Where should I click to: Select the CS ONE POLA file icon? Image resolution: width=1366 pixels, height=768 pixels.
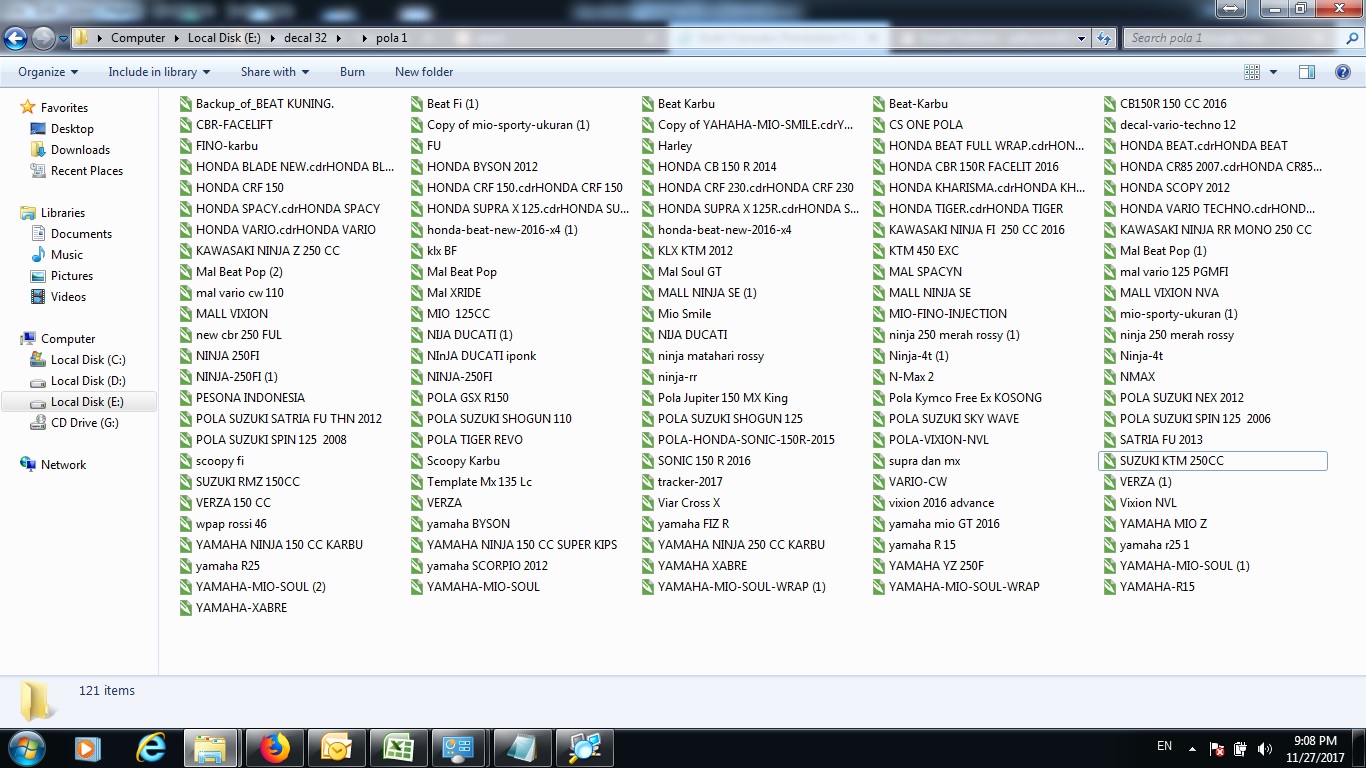880,125
